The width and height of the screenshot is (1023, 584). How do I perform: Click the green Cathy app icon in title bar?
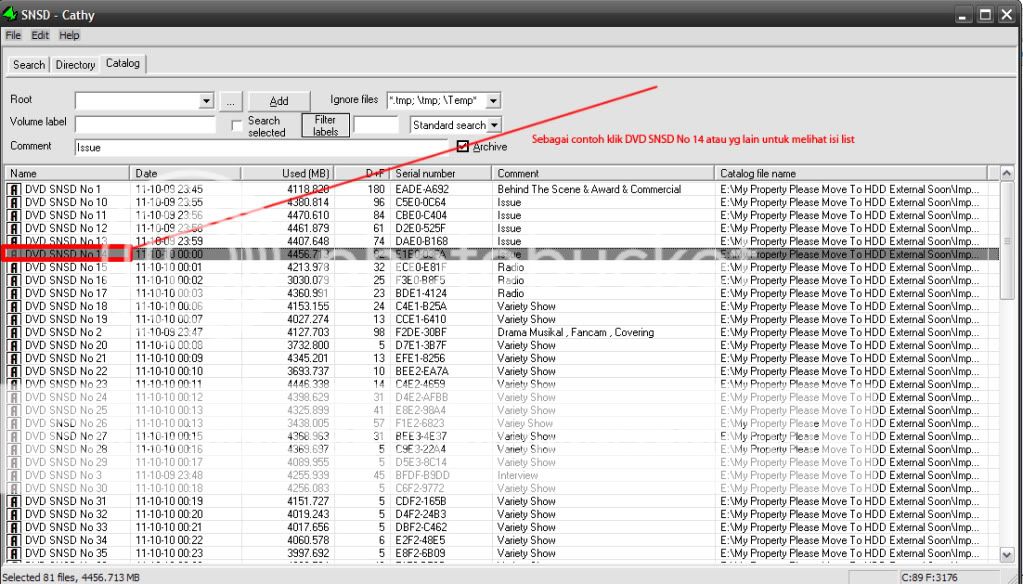pos(10,14)
